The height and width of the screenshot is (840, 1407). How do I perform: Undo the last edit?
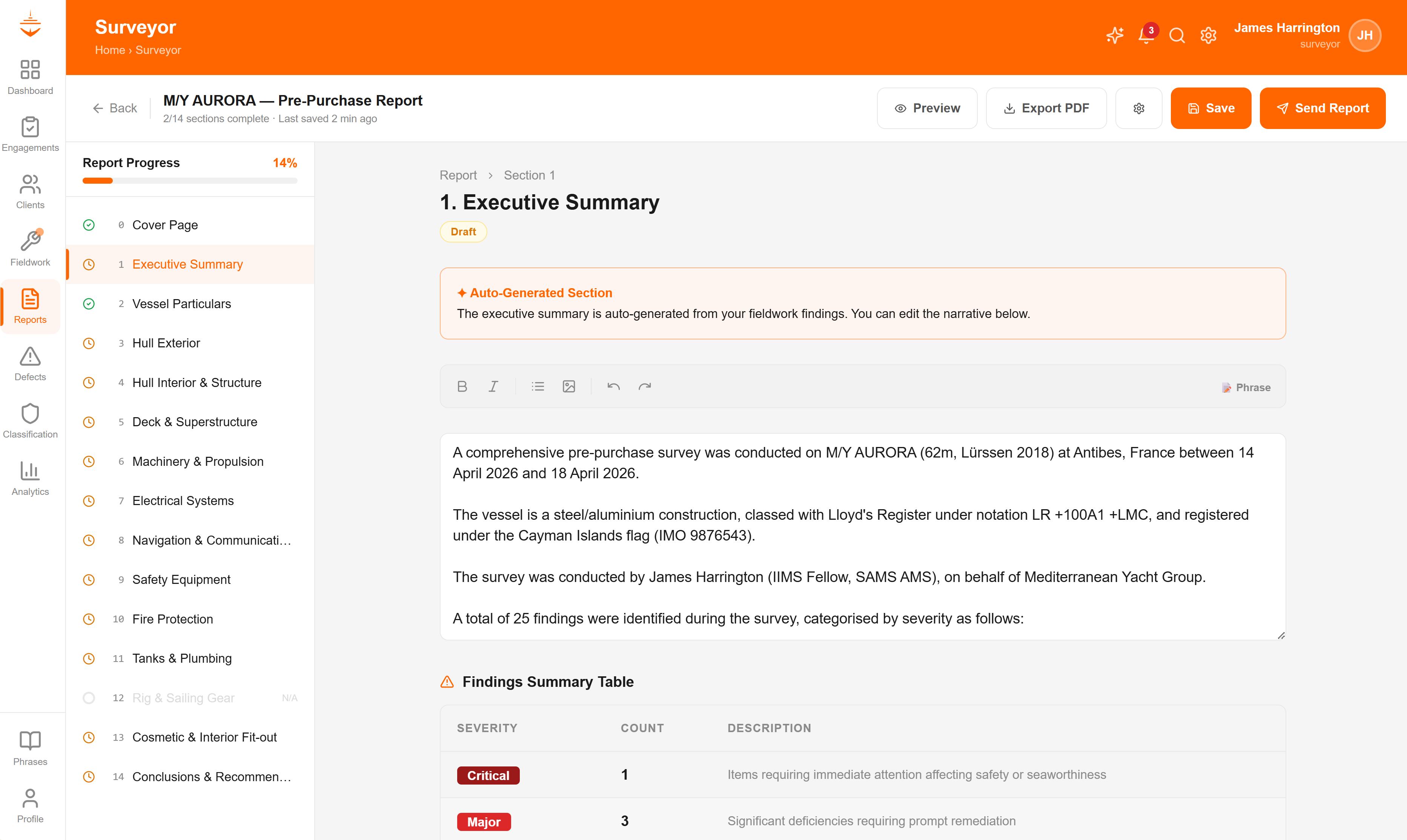pyautogui.click(x=613, y=387)
